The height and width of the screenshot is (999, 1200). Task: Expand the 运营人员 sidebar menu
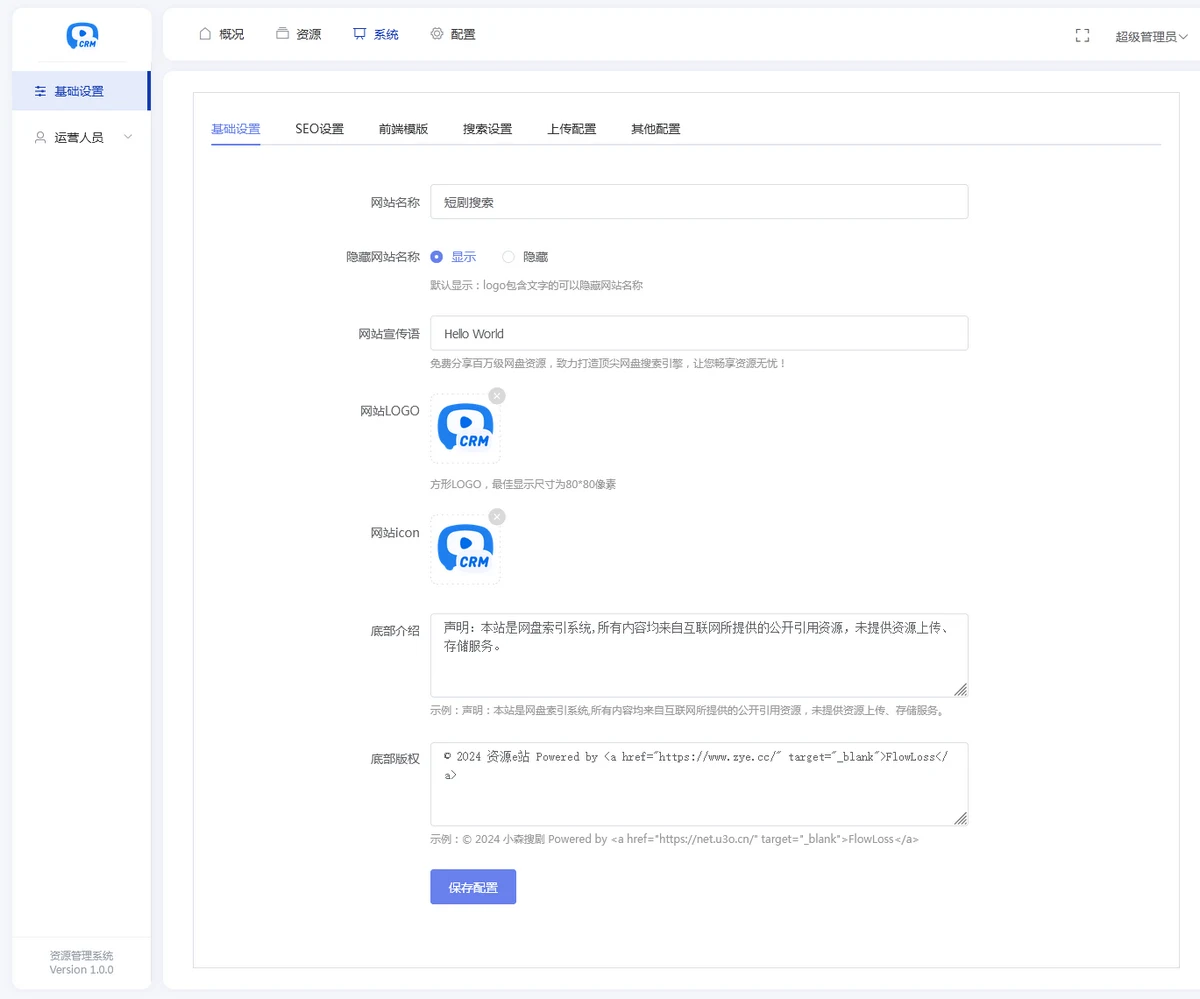[x=82, y=137]
